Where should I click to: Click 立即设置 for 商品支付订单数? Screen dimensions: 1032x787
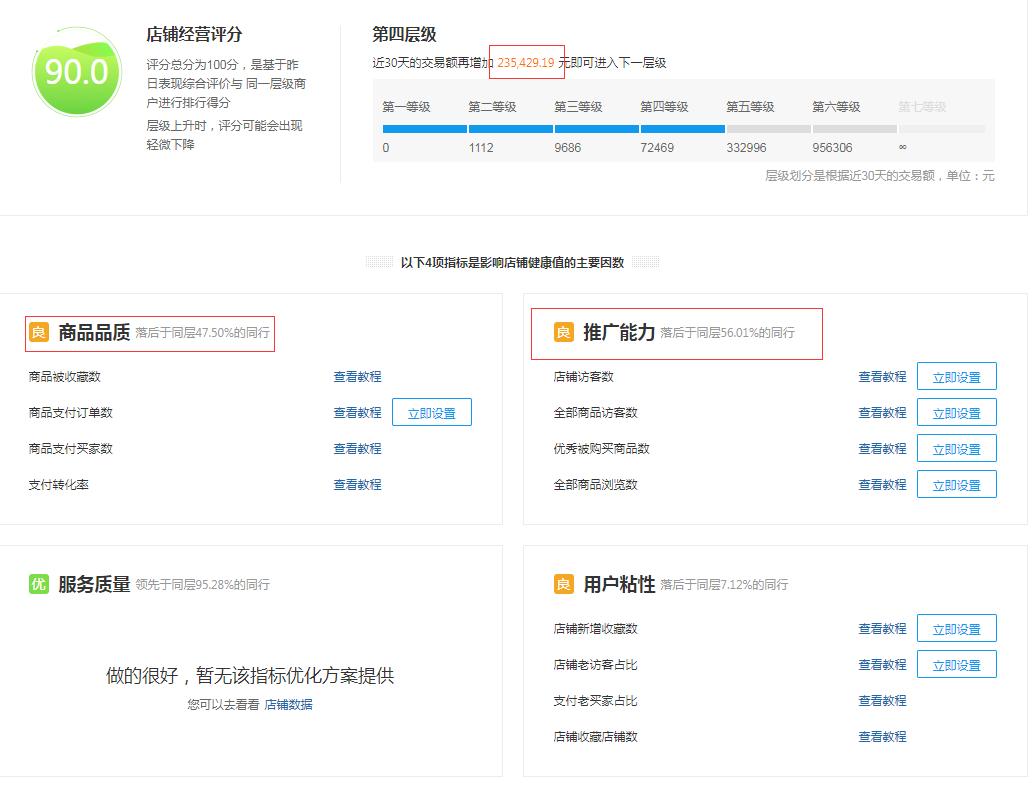431,412
